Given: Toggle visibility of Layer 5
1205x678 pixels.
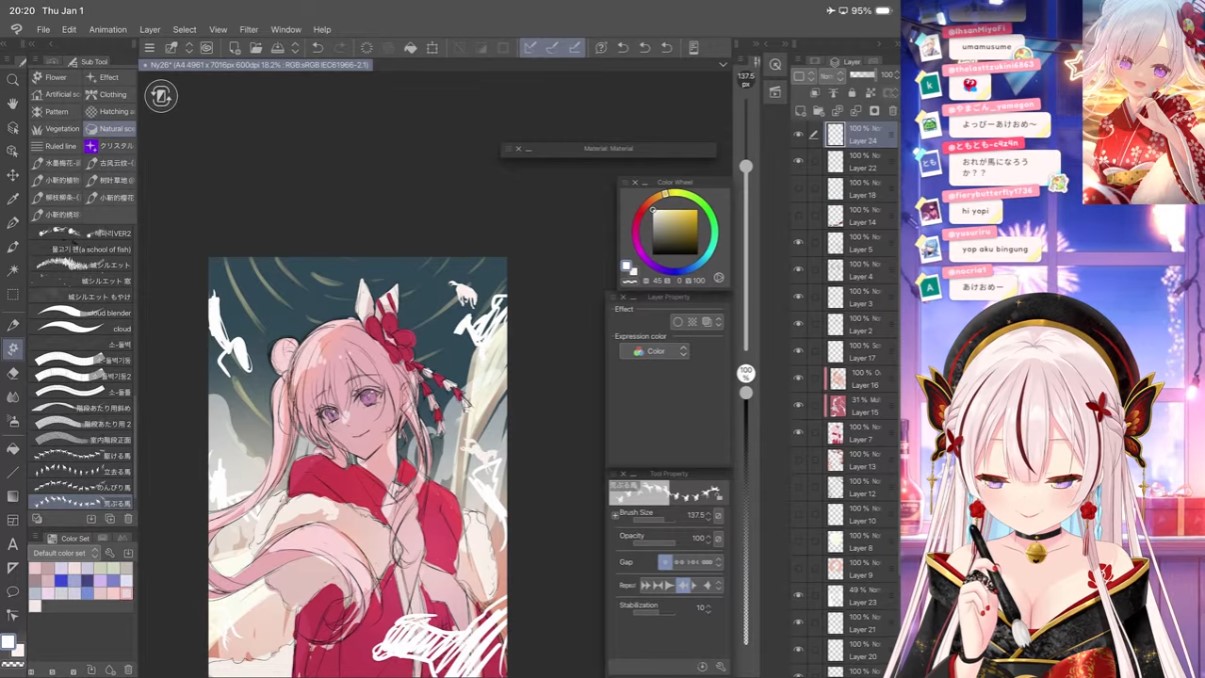Looking at the screenshot, I should click(798, 242).
